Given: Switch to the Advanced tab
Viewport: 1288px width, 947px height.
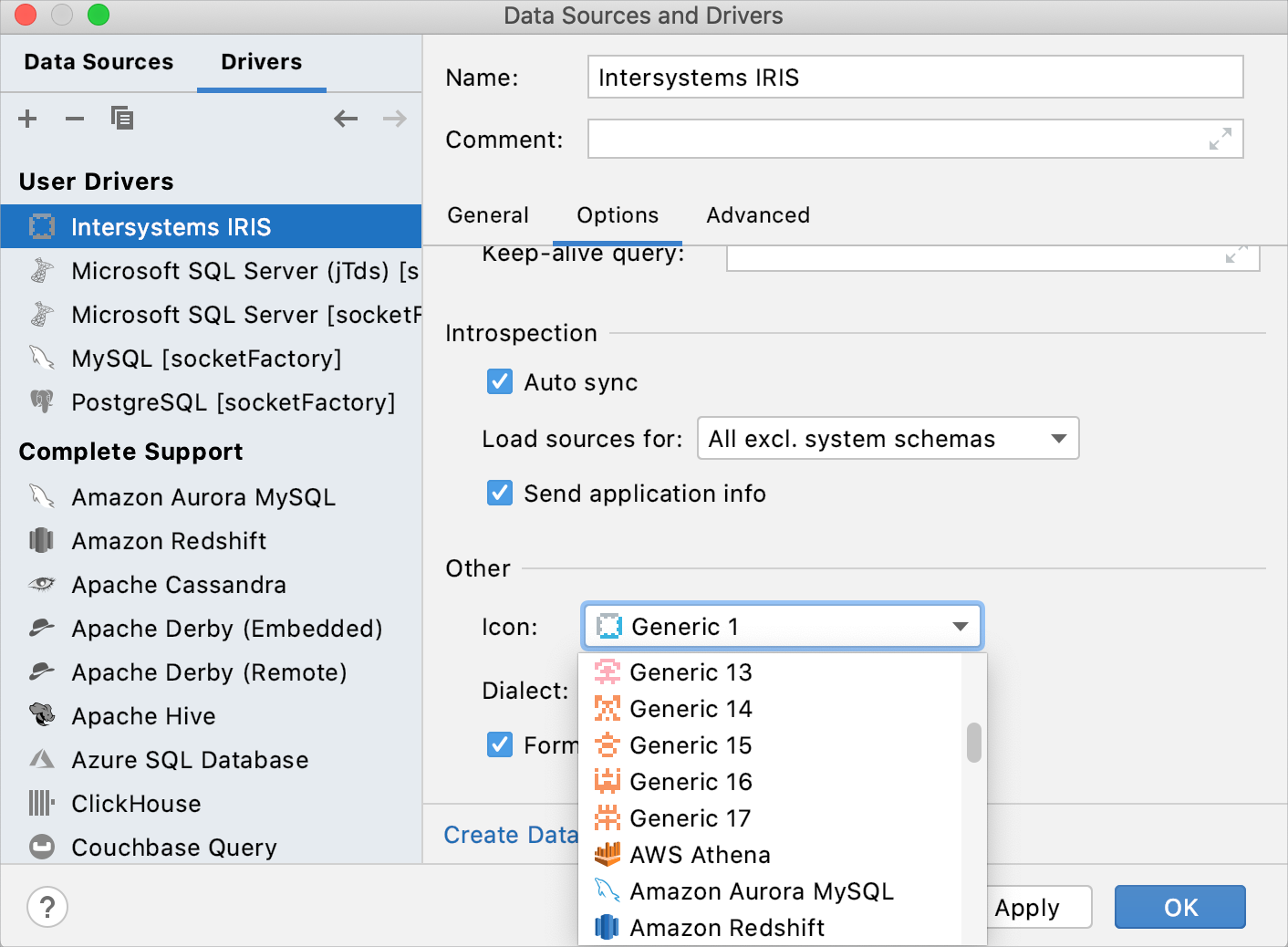Looking at the screenshot, I should coord(757,215).
